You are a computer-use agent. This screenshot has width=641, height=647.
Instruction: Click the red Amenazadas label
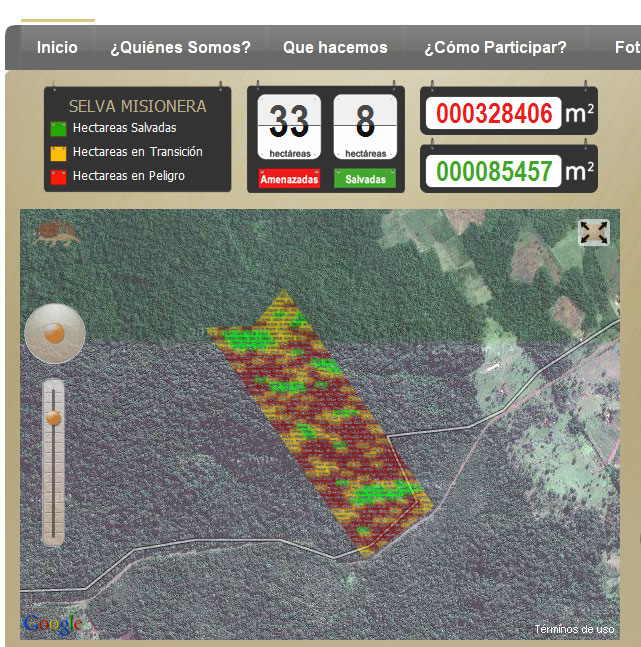[289, 179]
